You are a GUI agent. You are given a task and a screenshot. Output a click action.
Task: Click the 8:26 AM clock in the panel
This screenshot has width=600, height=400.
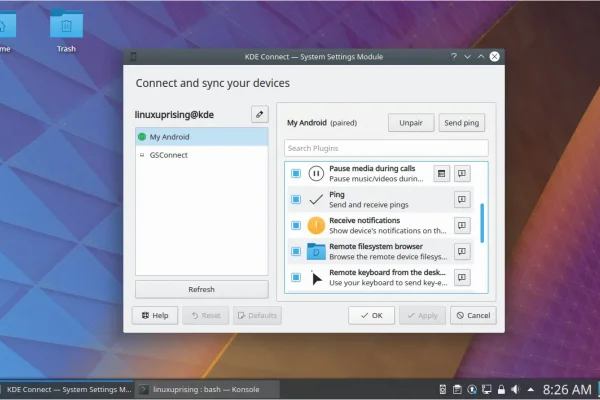567,390
